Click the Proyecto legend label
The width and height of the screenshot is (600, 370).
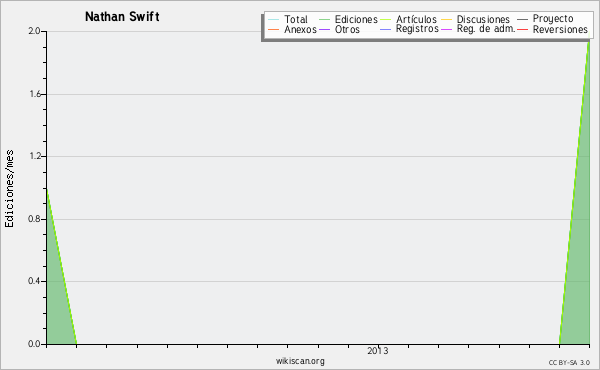pos(553,19)
